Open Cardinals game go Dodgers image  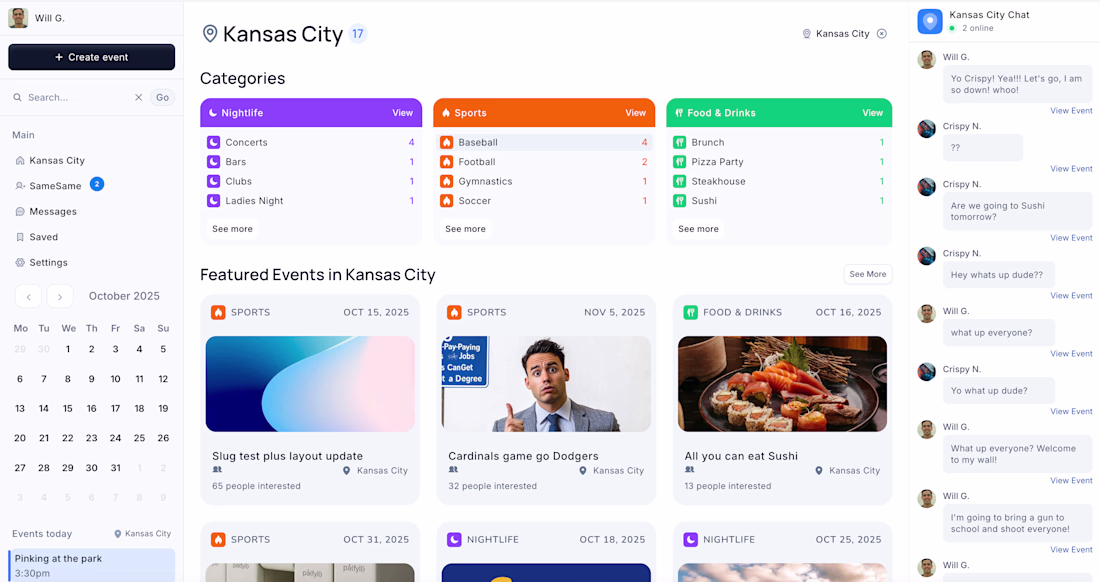click(x=546, y=384)
